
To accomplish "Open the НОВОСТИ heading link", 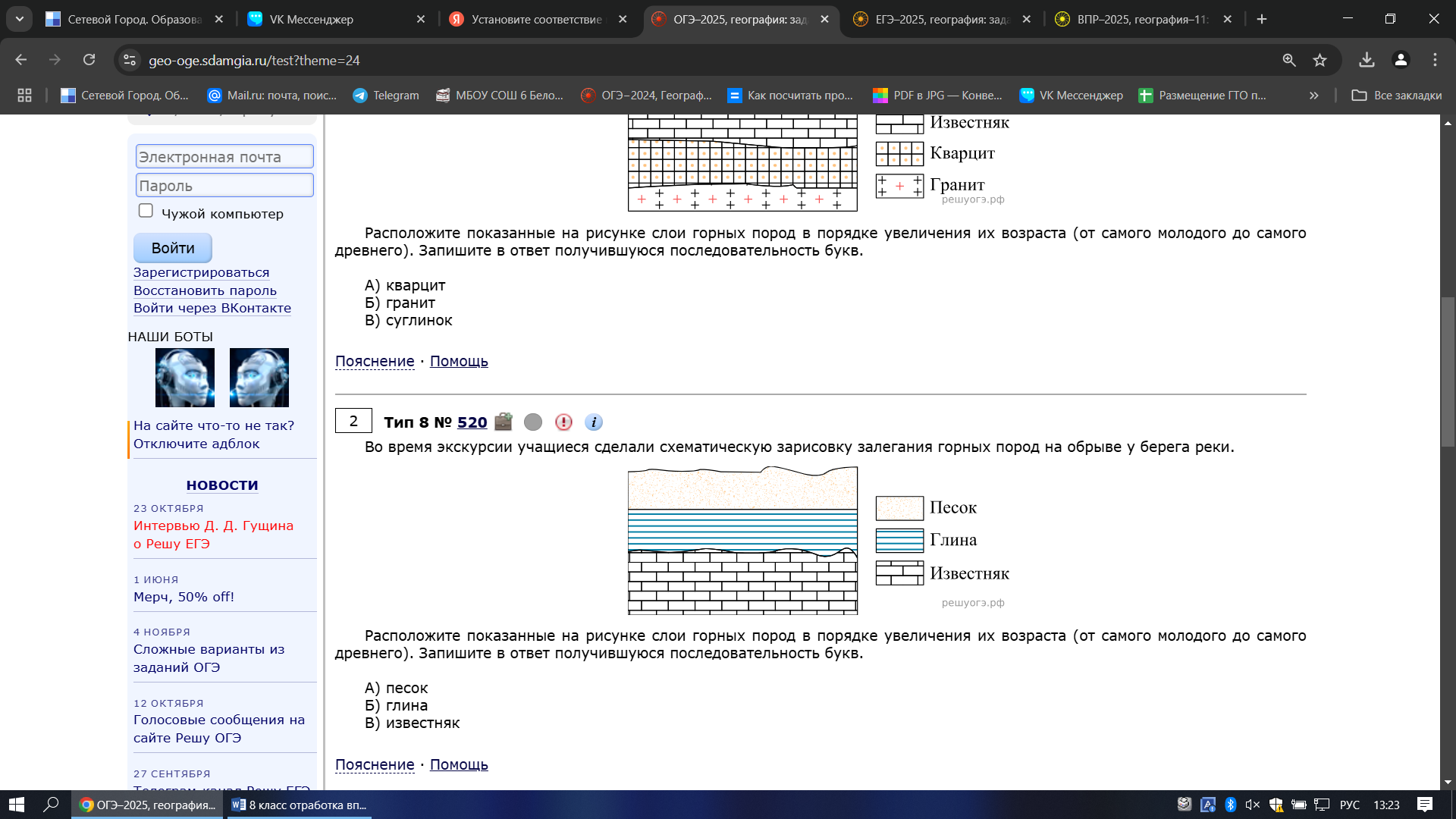I will point(222,485).
